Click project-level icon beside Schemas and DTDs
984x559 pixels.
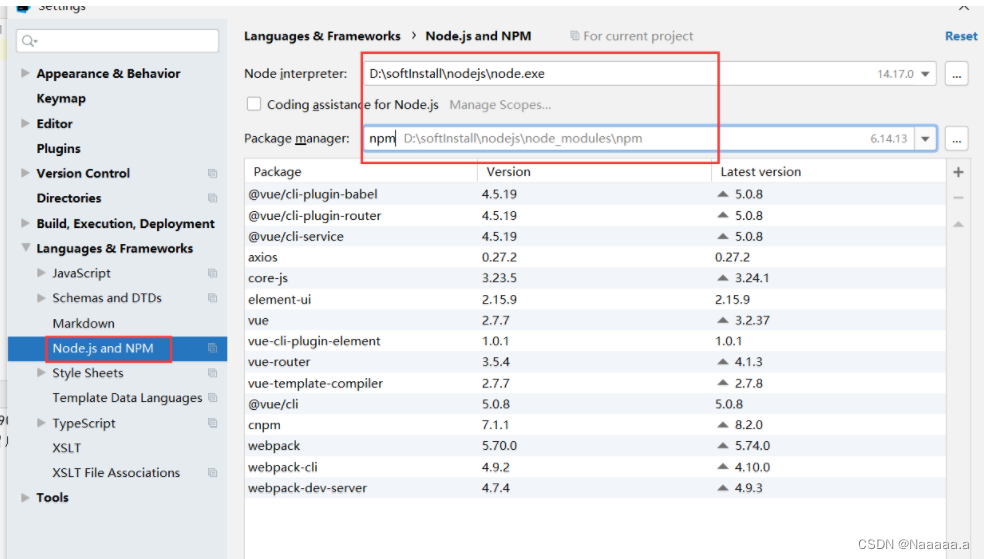pos(212,298)
